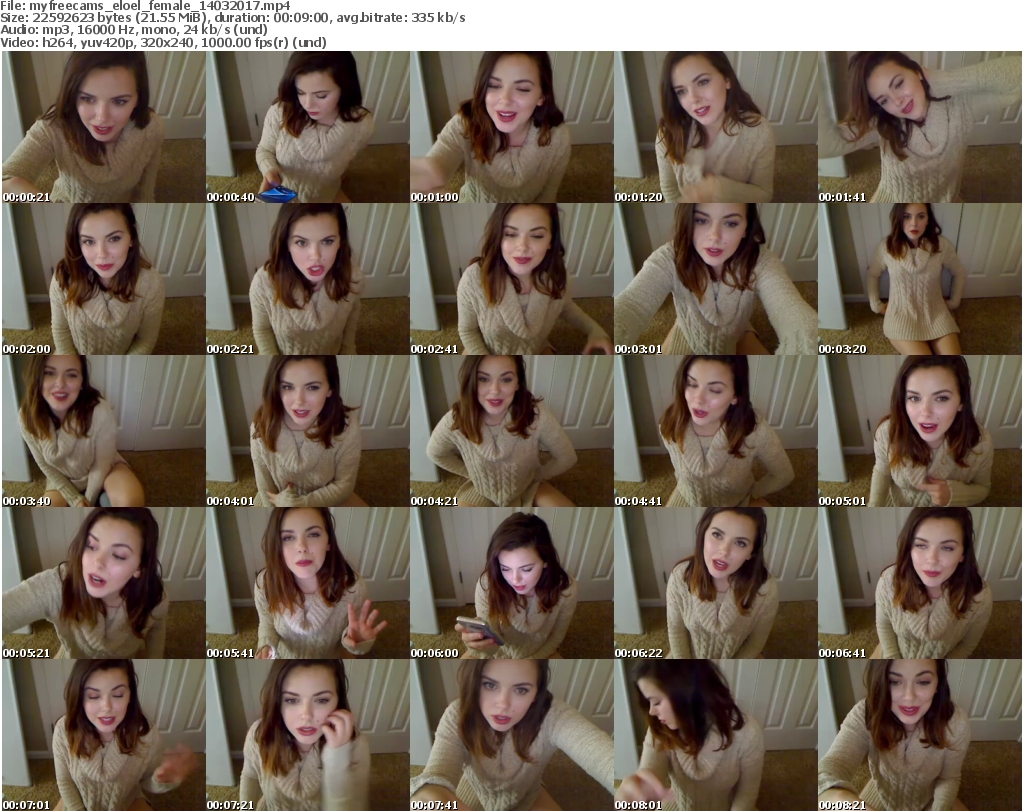Pick the thumbnail stamped 00:06:00

tap(512, 583)
